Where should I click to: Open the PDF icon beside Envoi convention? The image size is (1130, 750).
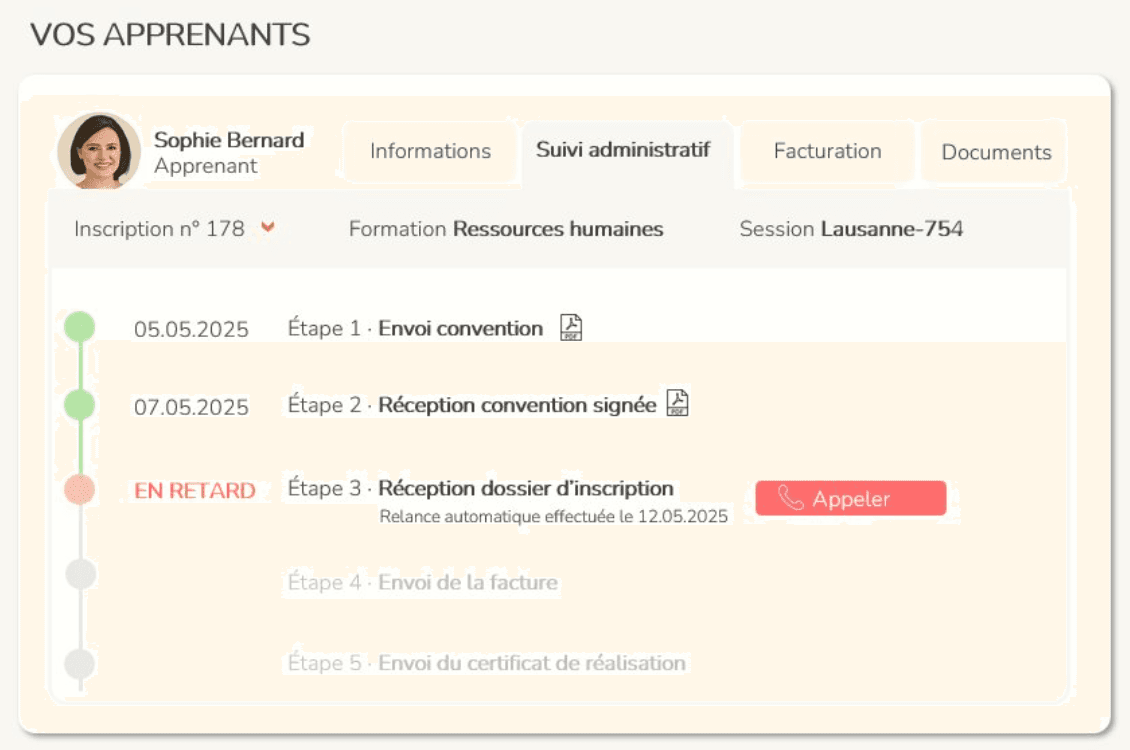tap(571, 328)
